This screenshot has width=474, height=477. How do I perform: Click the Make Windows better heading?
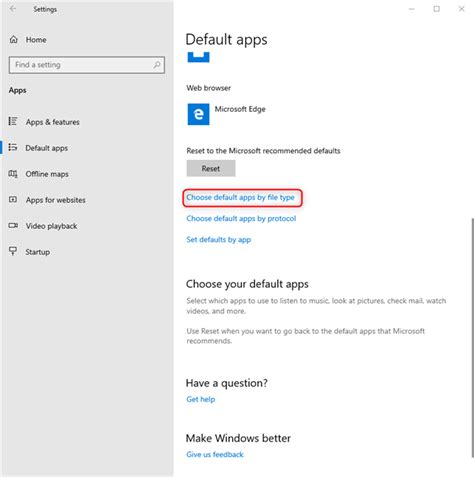(x=238, y=438)
